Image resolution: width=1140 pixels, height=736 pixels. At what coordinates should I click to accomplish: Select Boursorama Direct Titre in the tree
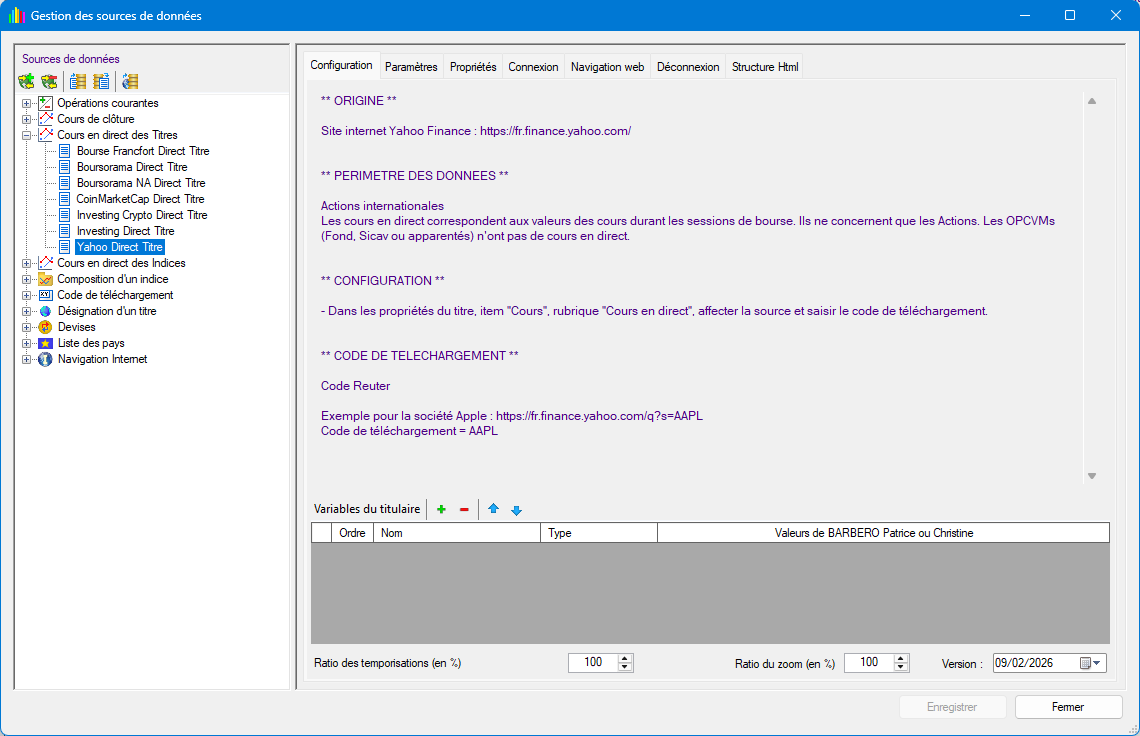point(131,167)
